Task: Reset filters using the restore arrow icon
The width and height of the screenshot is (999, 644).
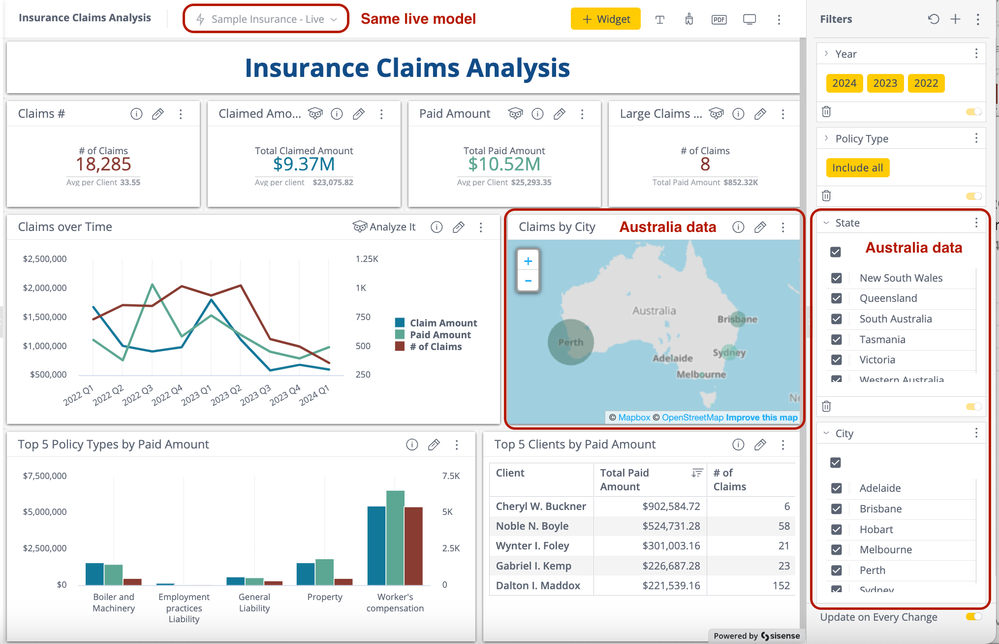Action: pyautogui.click(x=933, y=19)
